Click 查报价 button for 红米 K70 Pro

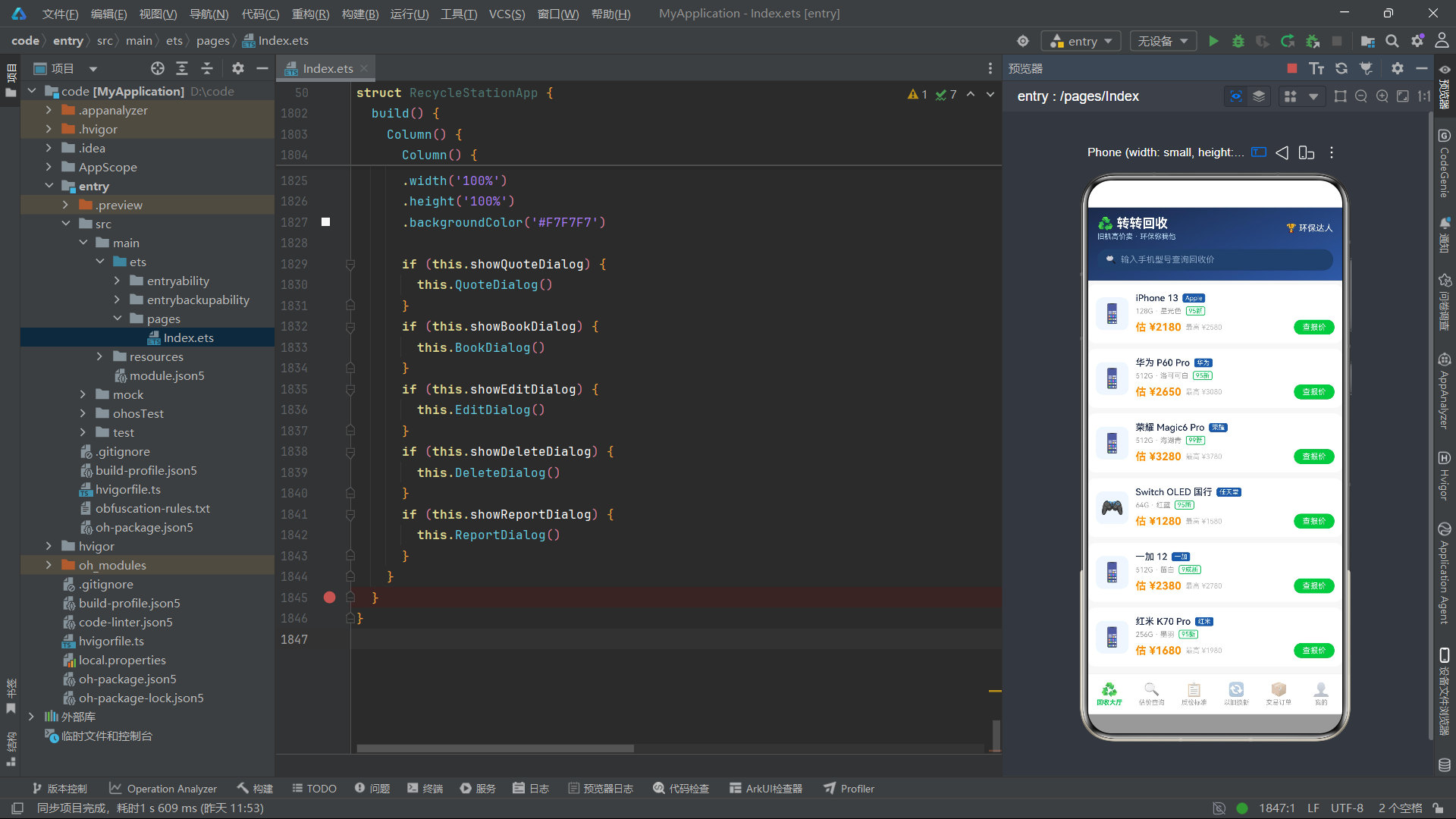(1313, 651)
